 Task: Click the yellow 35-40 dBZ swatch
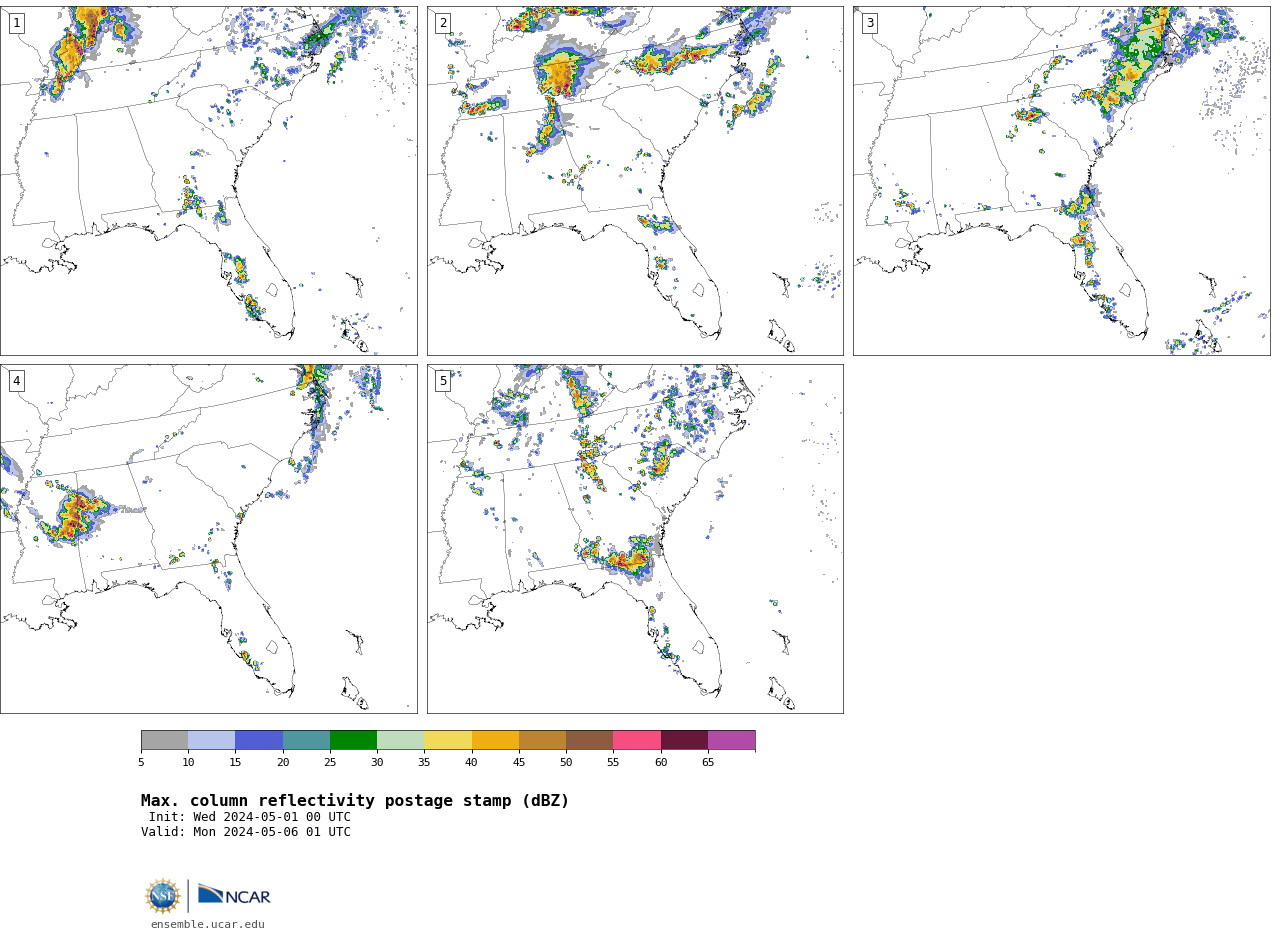click(x=448, y=740)
